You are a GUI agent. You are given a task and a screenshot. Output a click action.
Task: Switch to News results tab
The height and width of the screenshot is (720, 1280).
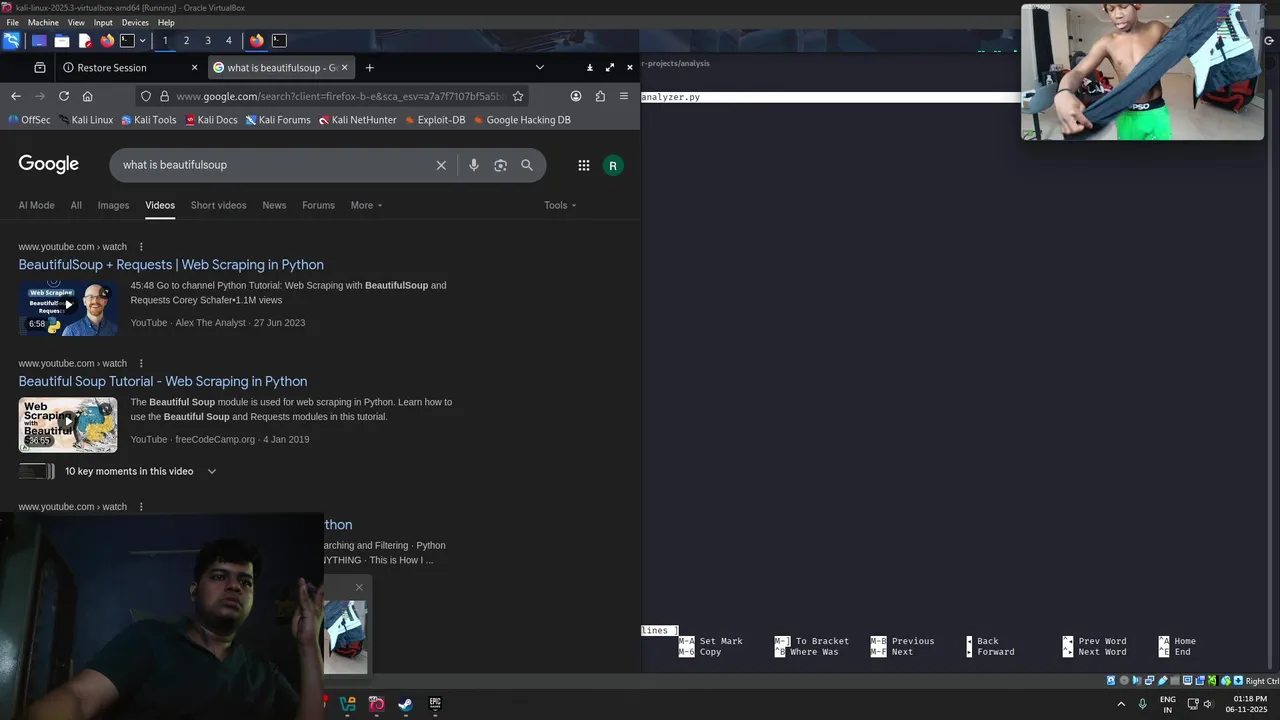click(x=274, y=205)
